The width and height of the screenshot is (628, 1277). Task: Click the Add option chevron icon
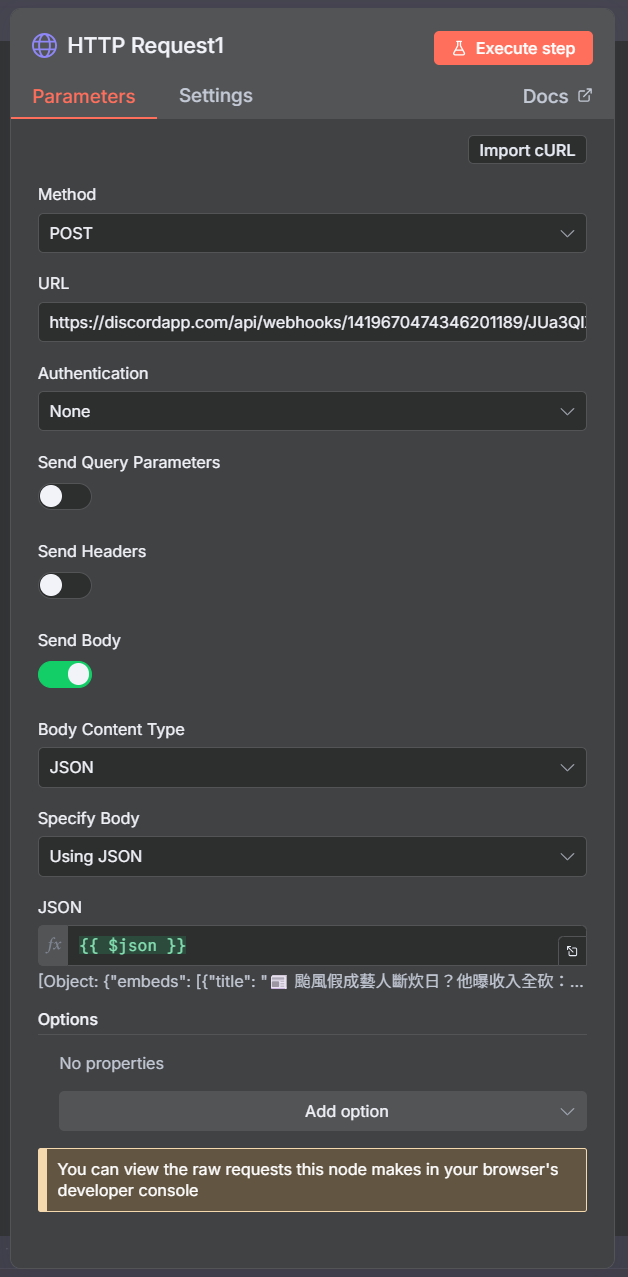click(567, 1111)
